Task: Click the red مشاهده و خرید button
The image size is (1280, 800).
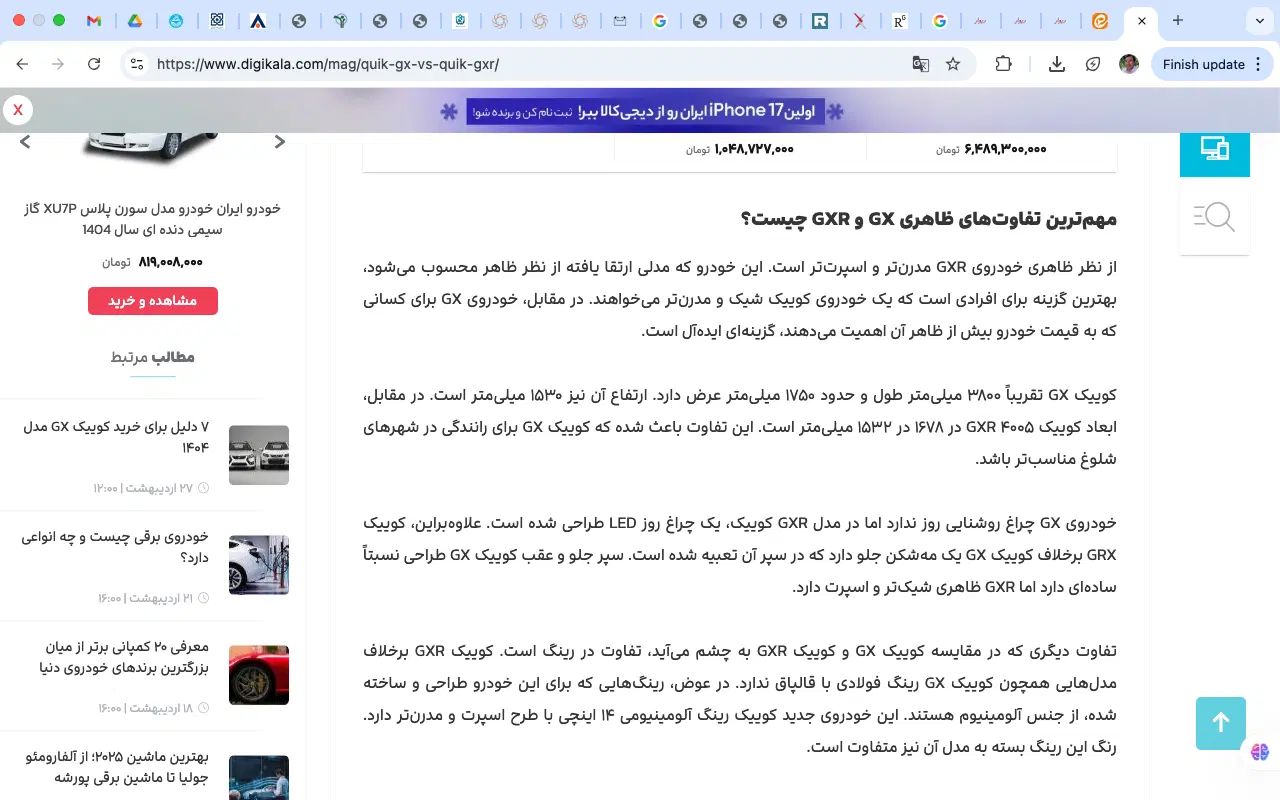Action: [x=153, y=301]
